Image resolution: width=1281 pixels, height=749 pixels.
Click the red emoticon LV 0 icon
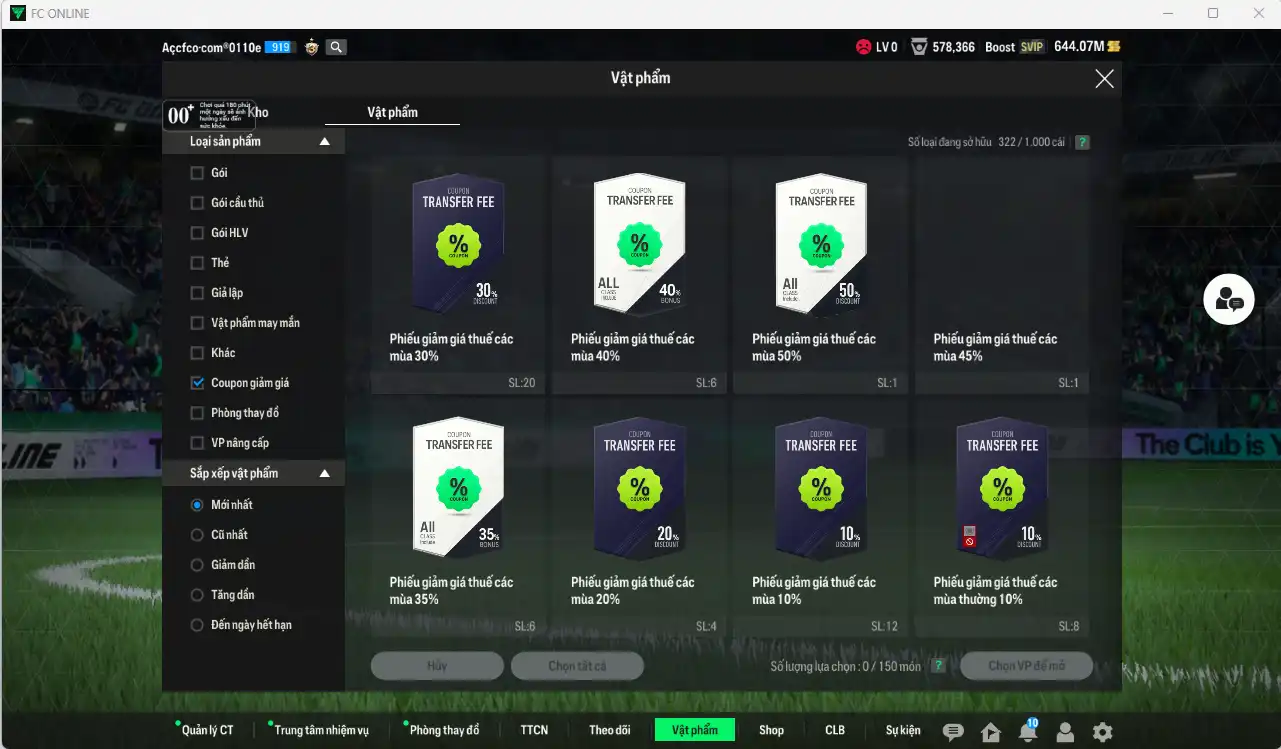pos(863,47)
